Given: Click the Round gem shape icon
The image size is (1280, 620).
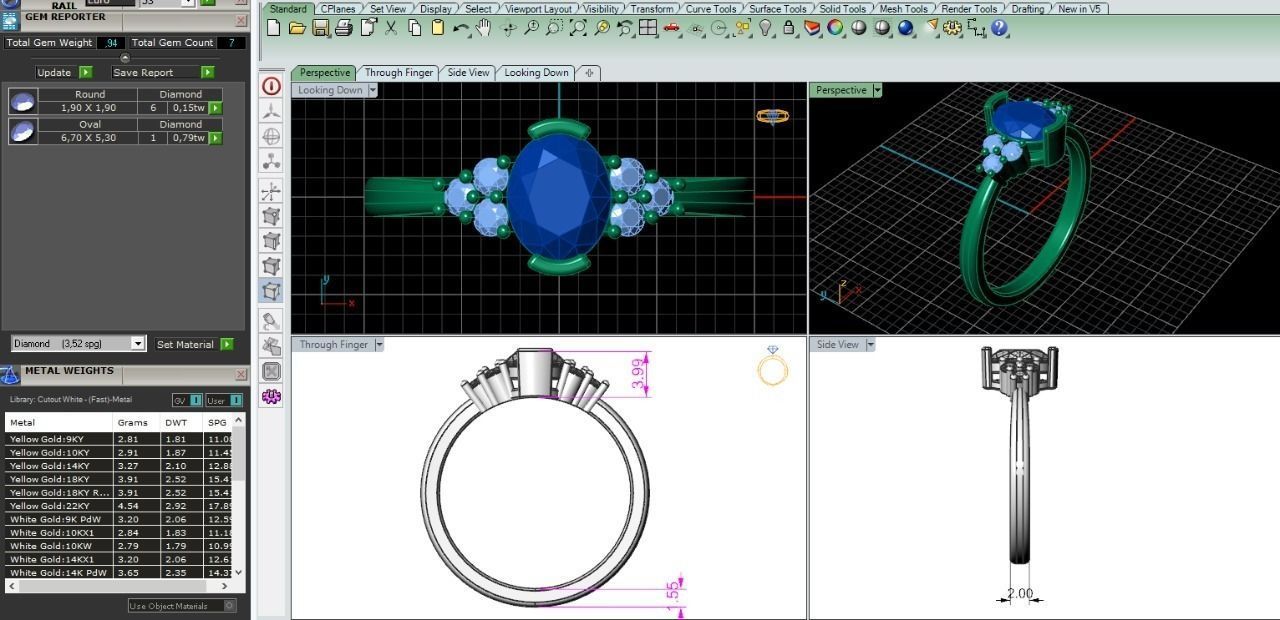Looking at the screenshot, I should click(23, 101).
